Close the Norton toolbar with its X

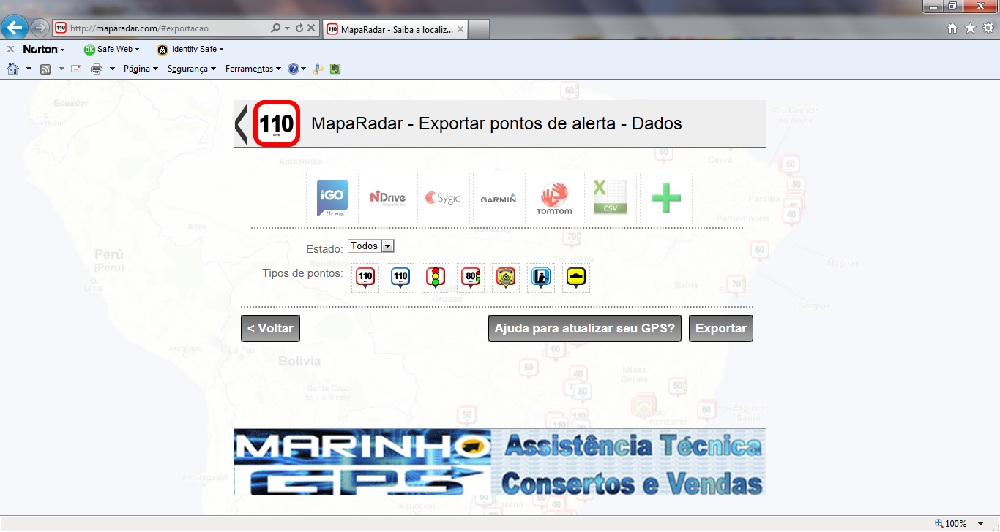[10, 49]
